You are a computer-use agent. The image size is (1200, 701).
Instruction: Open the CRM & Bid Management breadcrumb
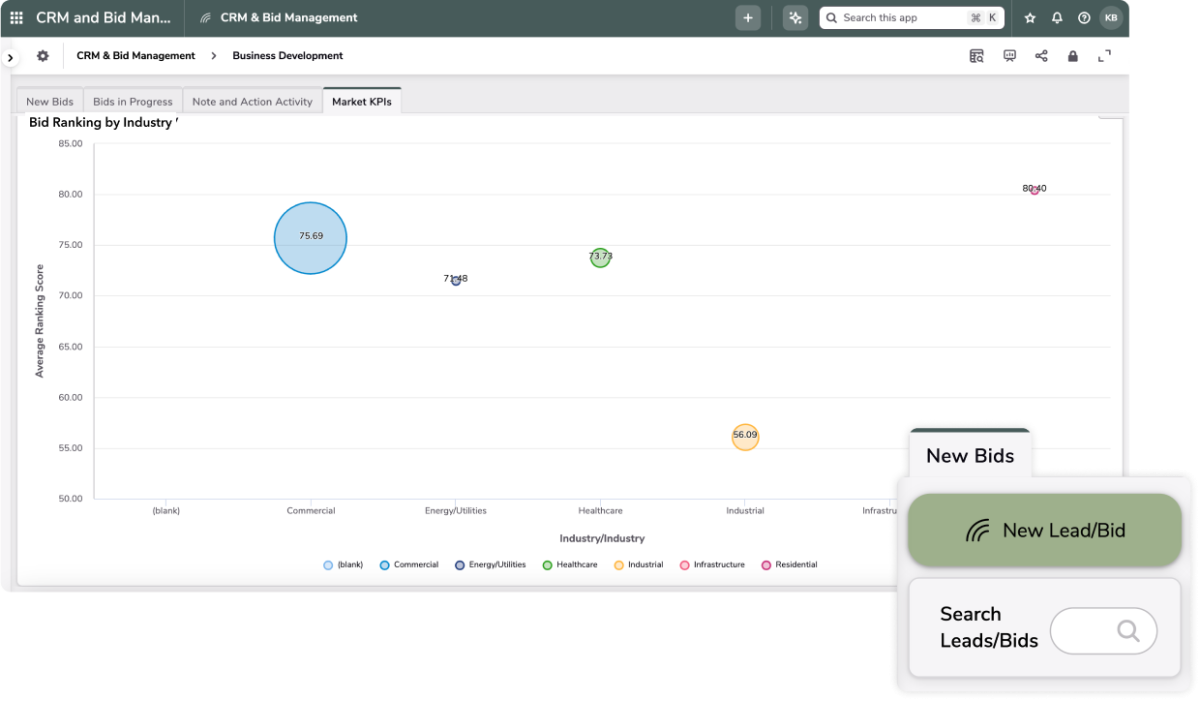point(135,56)
